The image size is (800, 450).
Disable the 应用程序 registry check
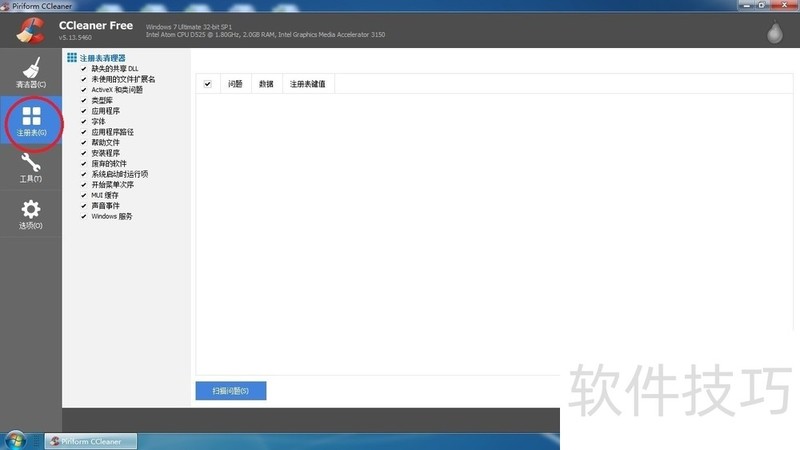tap(84, 111)
